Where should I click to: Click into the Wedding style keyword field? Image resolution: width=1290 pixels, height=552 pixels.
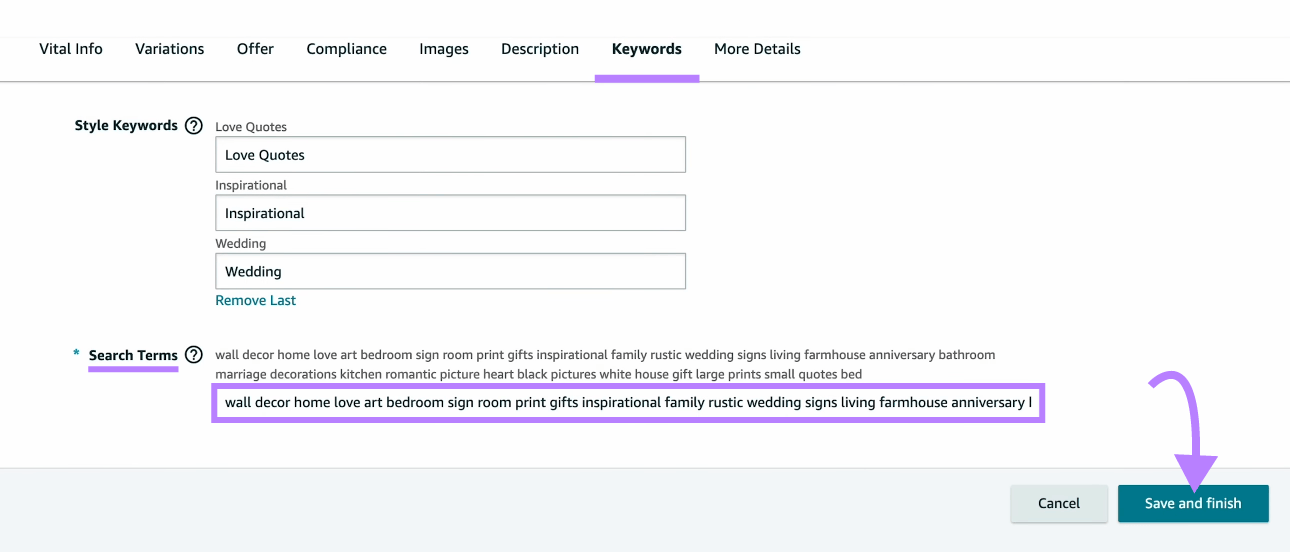click(x=450, y=271)
